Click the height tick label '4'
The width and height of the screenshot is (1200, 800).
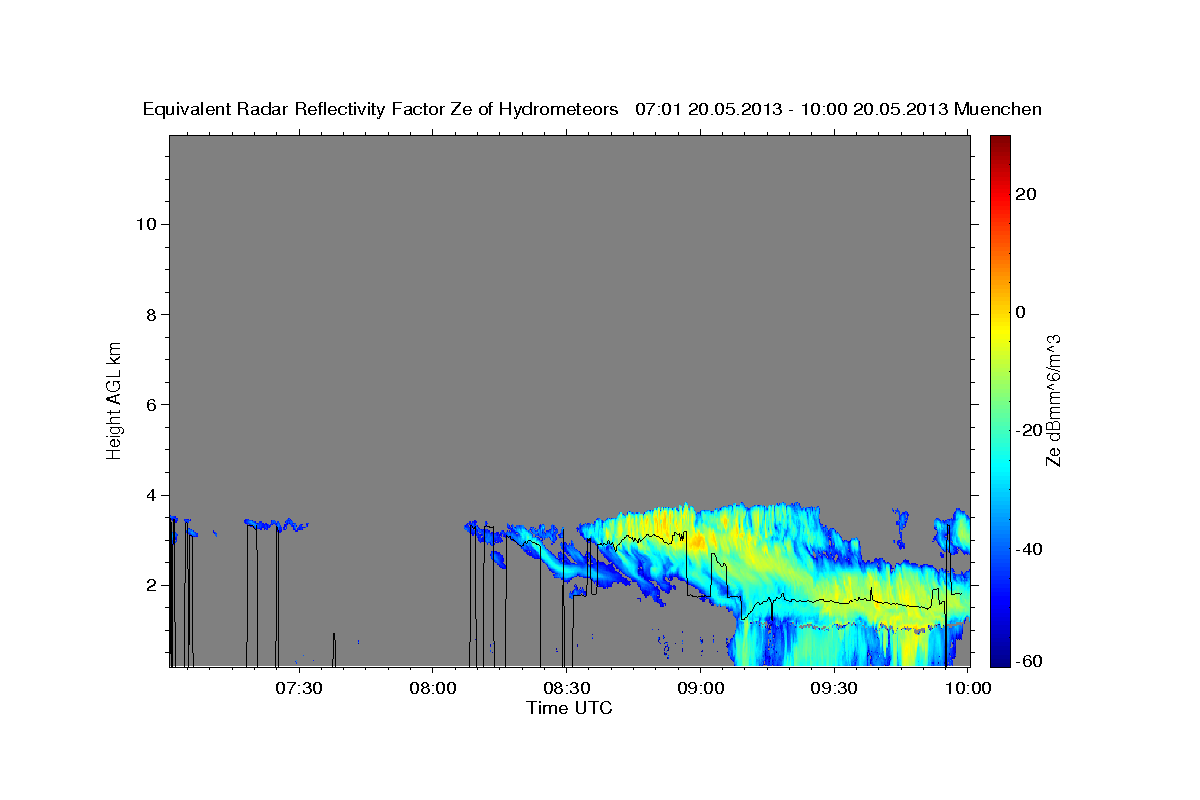152,495
